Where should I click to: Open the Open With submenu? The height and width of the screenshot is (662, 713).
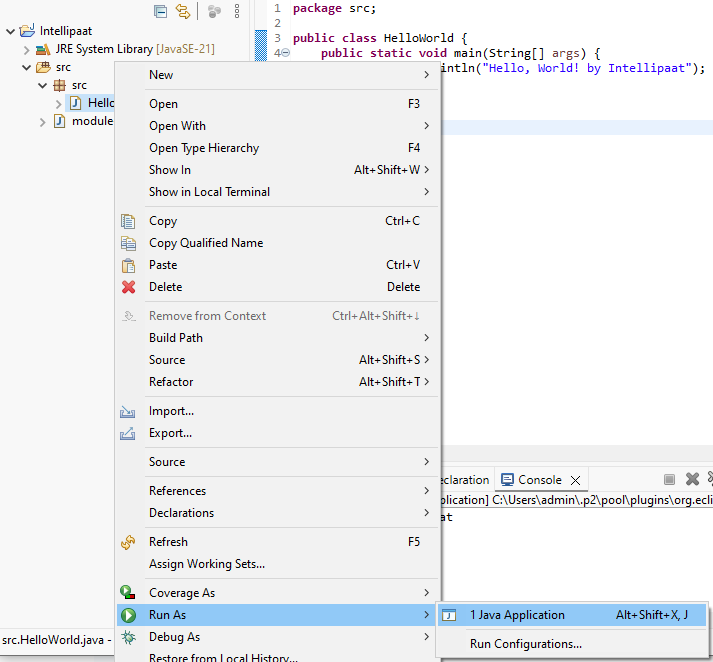click(278, 125)
